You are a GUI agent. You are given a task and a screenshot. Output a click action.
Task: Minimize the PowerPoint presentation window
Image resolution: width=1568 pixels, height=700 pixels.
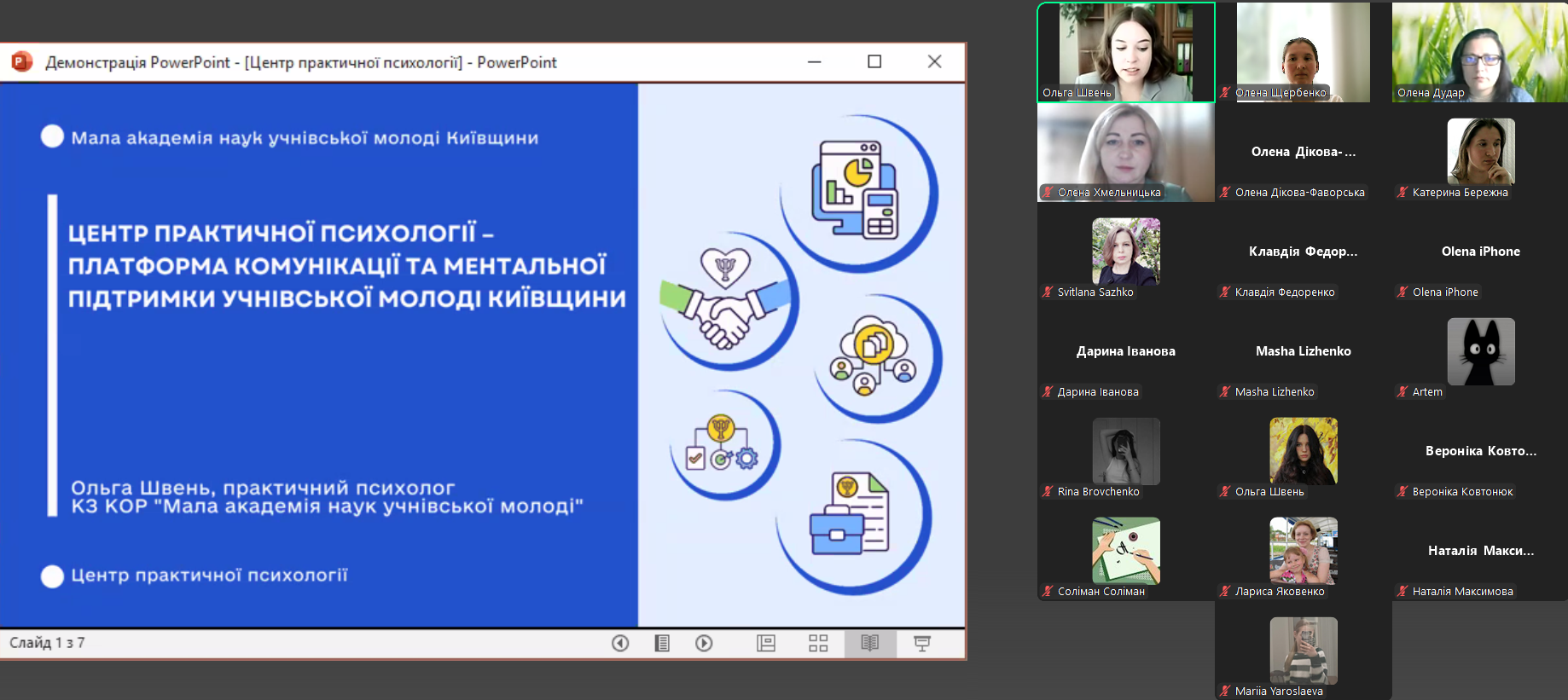tap(815, 61)
